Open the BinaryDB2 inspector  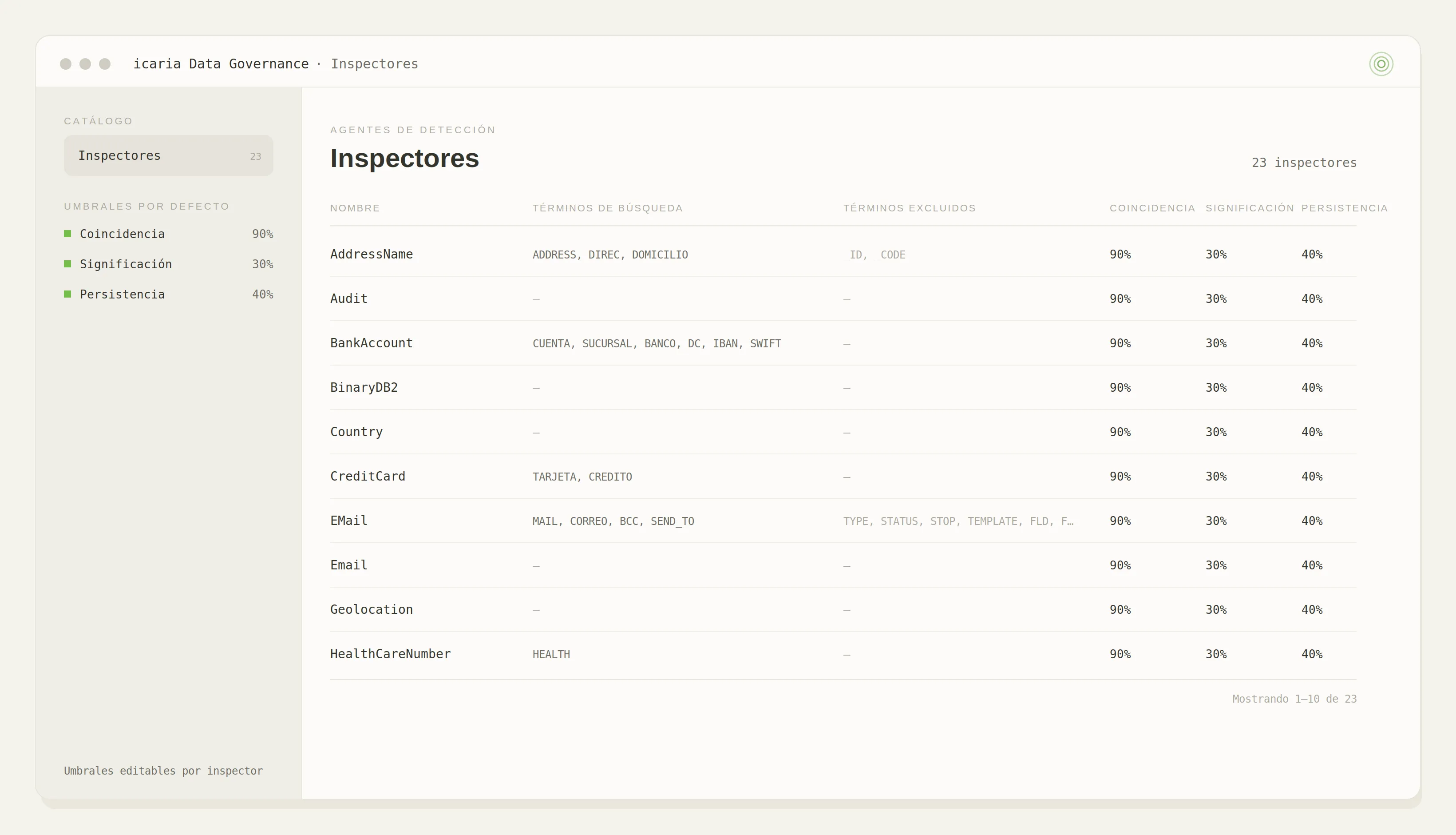(x=843, y=388)
